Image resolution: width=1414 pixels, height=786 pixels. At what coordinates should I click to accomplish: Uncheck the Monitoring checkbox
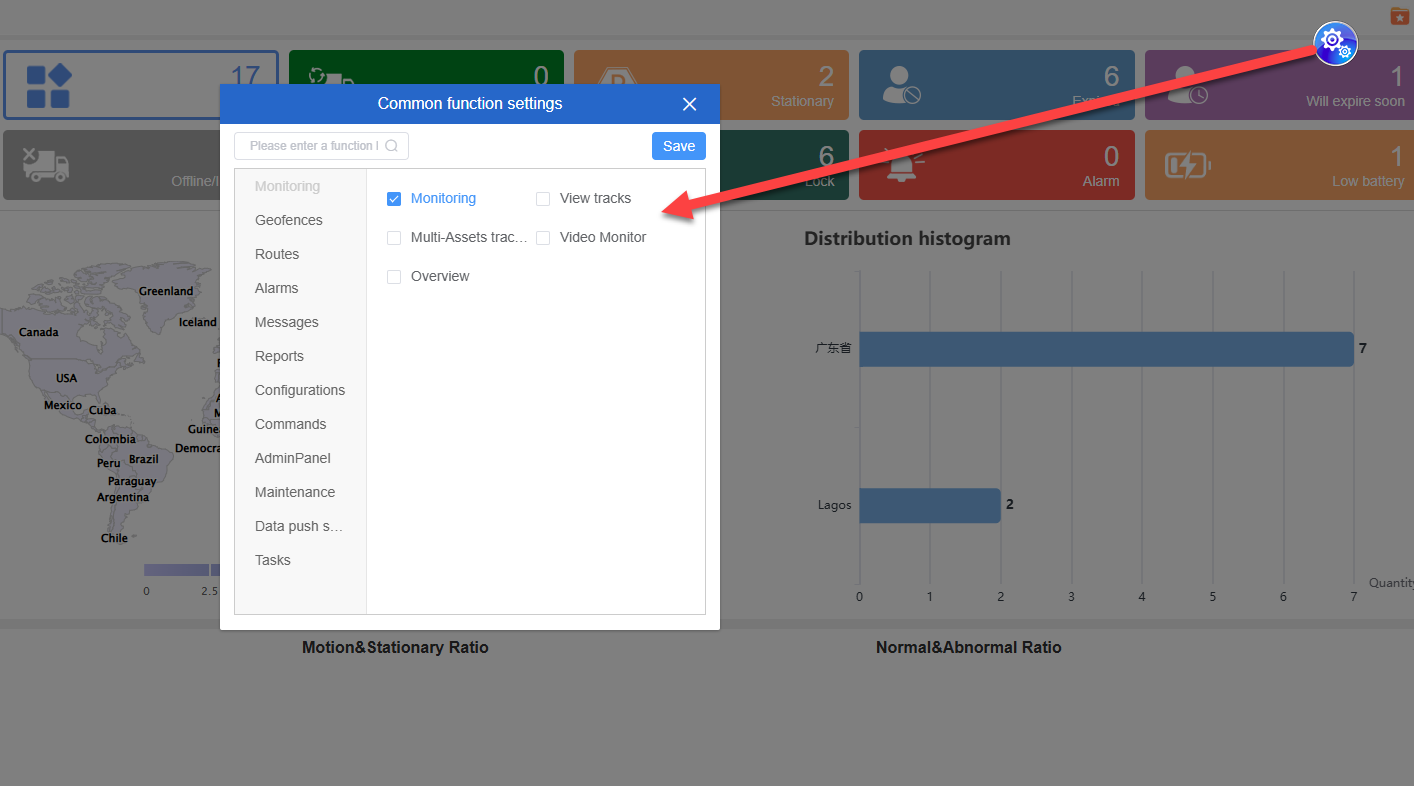pyautogui.click(x=394, y=199)
